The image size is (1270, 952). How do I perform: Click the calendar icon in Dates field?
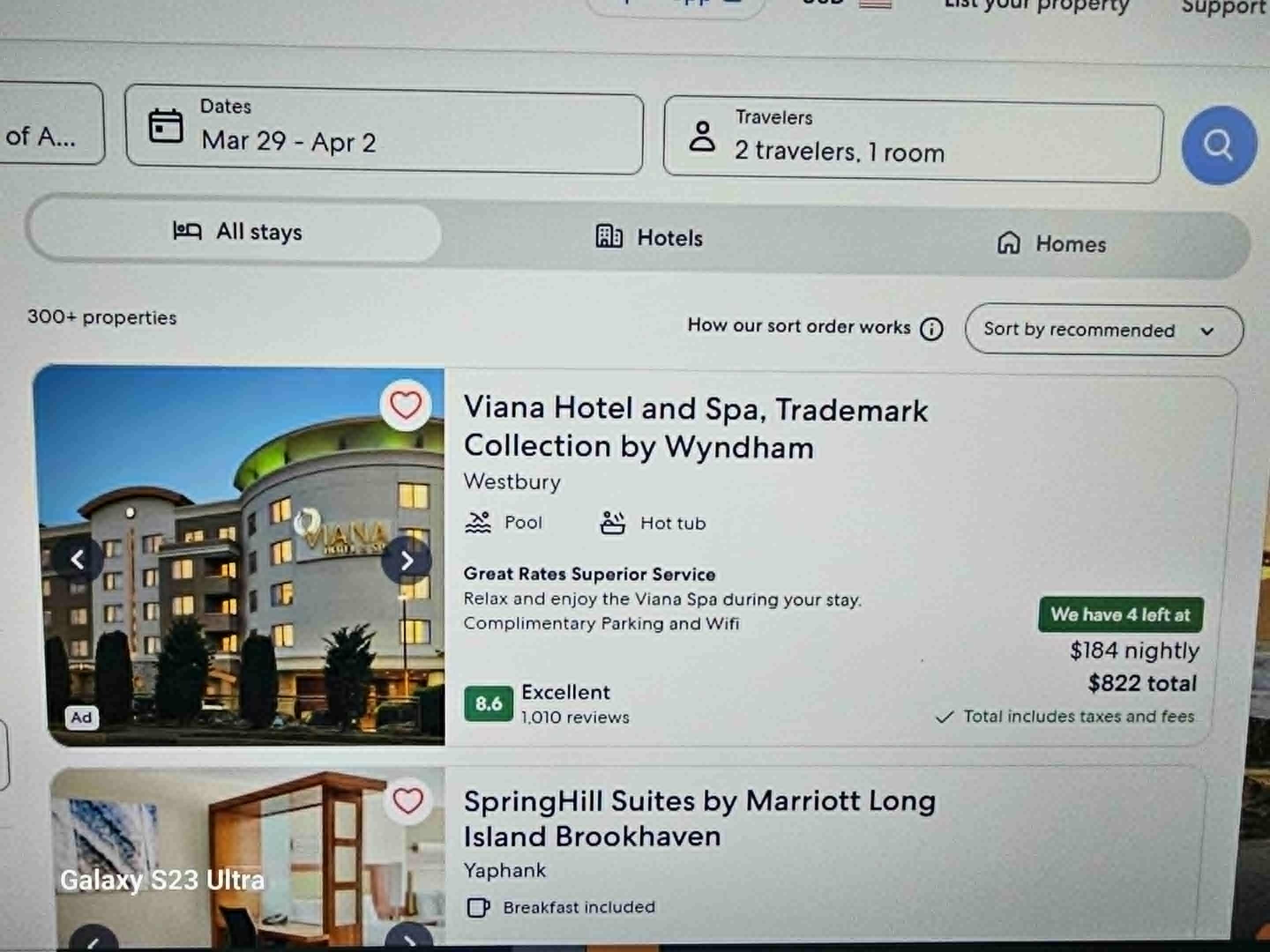click(x=166, y=126)
